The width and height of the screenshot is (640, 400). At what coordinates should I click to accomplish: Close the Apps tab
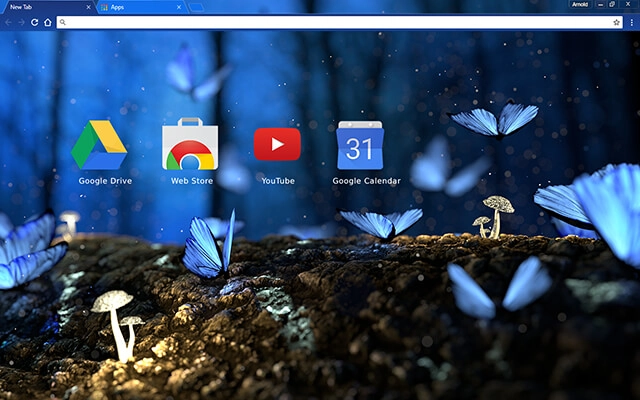coord(179,7)
